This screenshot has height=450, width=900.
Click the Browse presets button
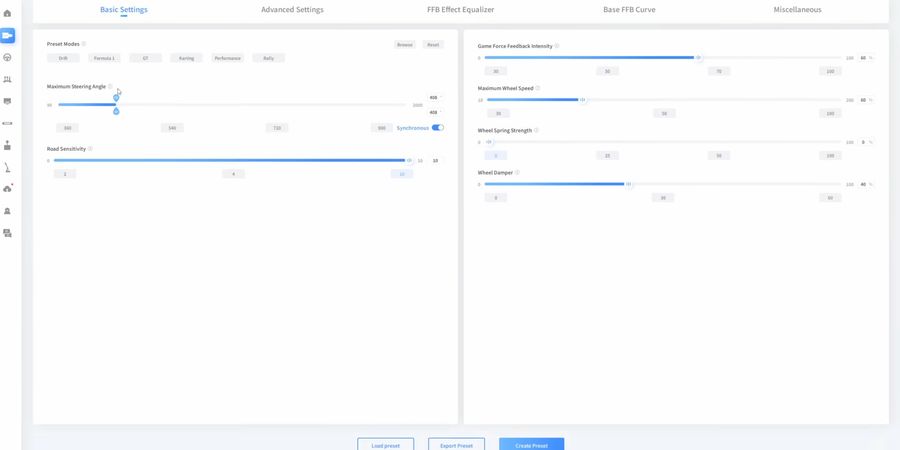[404, 45]
